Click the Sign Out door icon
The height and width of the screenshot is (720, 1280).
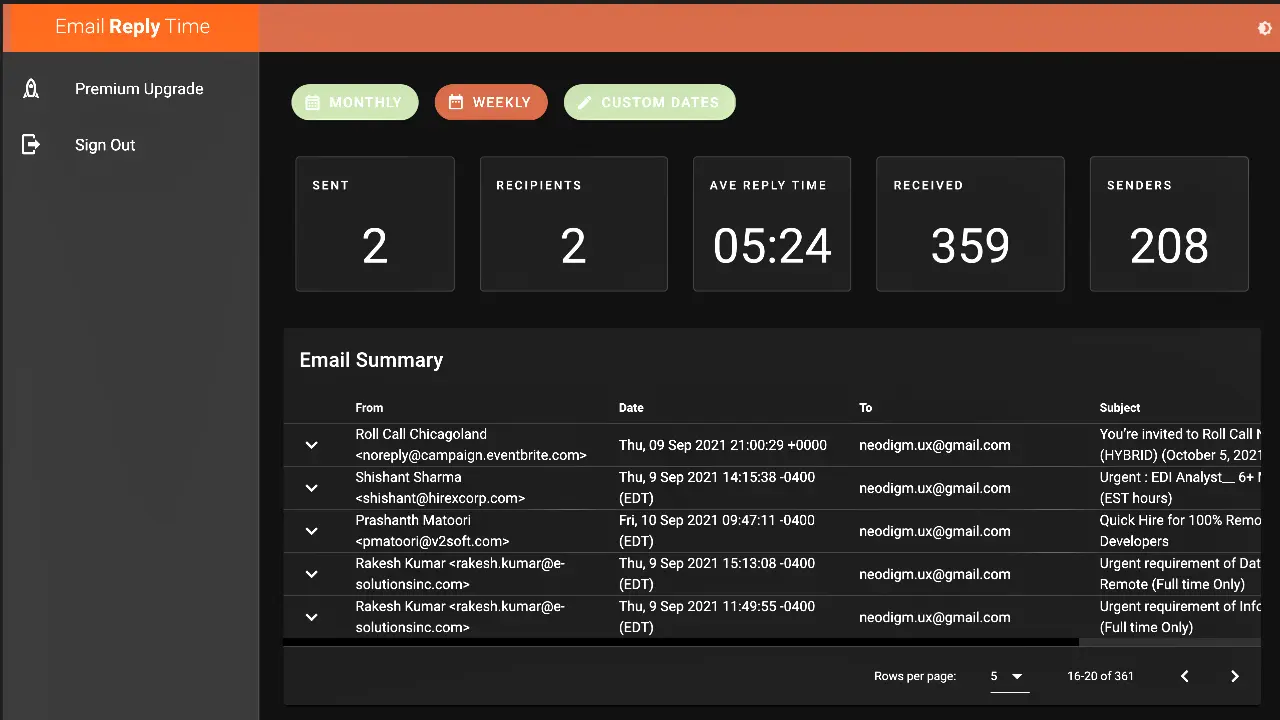point(31,145)
